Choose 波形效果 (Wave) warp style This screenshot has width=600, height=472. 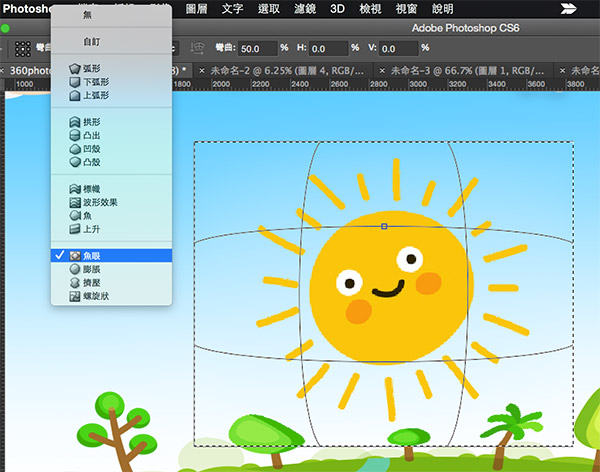coord(100,202)
